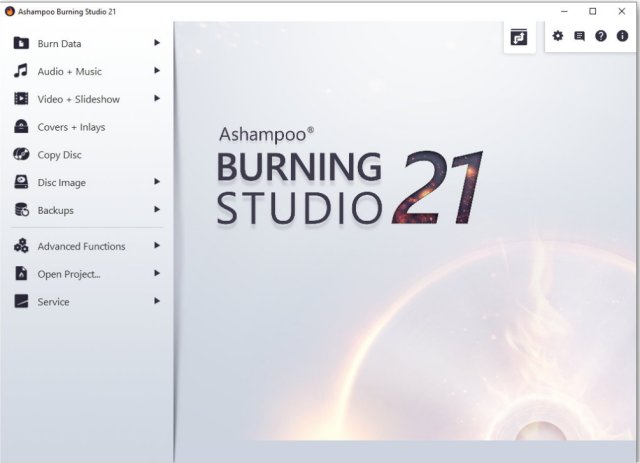640x463 pixels.
Task: Minimize the Burning Studio window
Action: click(x=564, y=11)
